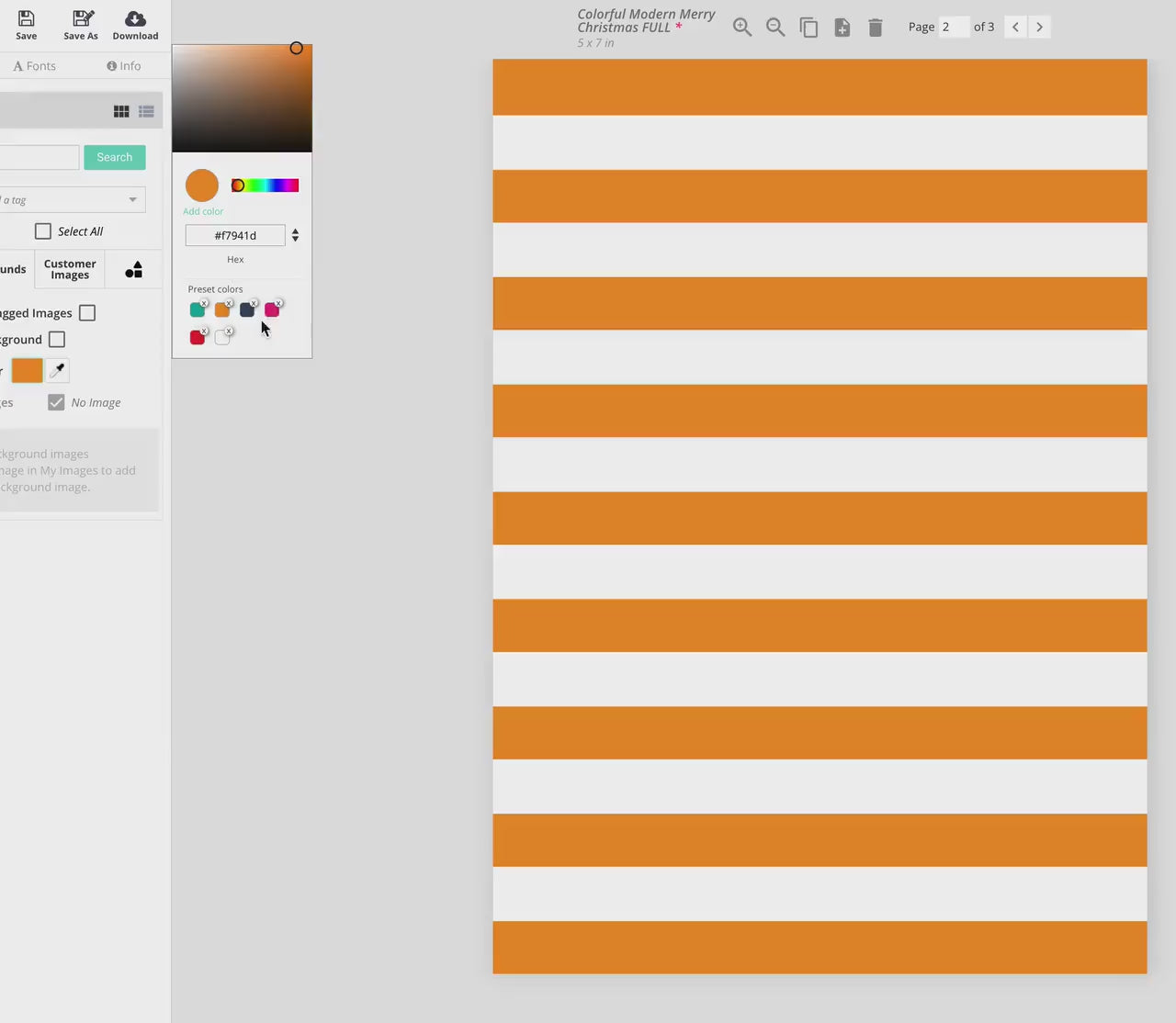Add a new page with the page-plus icon

[842, 28]
